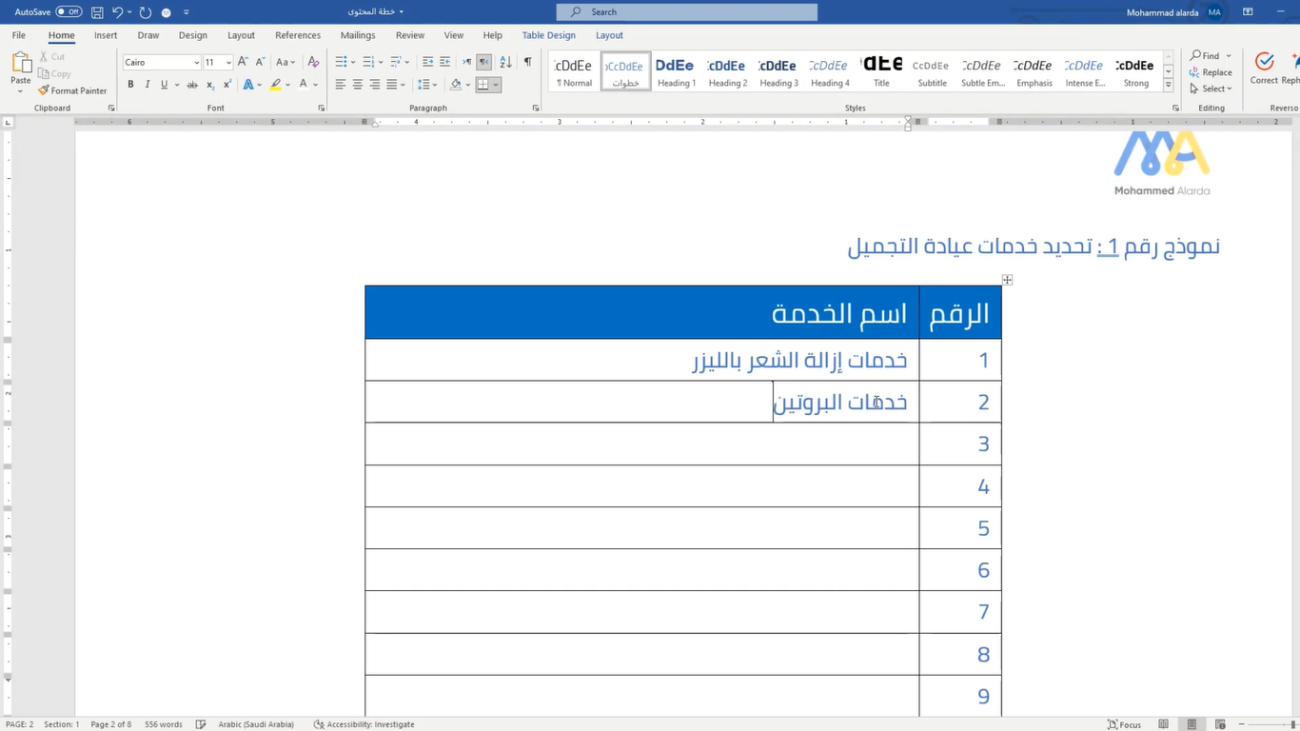
Task: Open Table Design tab
Action: pyautogui.click(x=549, y=35)
